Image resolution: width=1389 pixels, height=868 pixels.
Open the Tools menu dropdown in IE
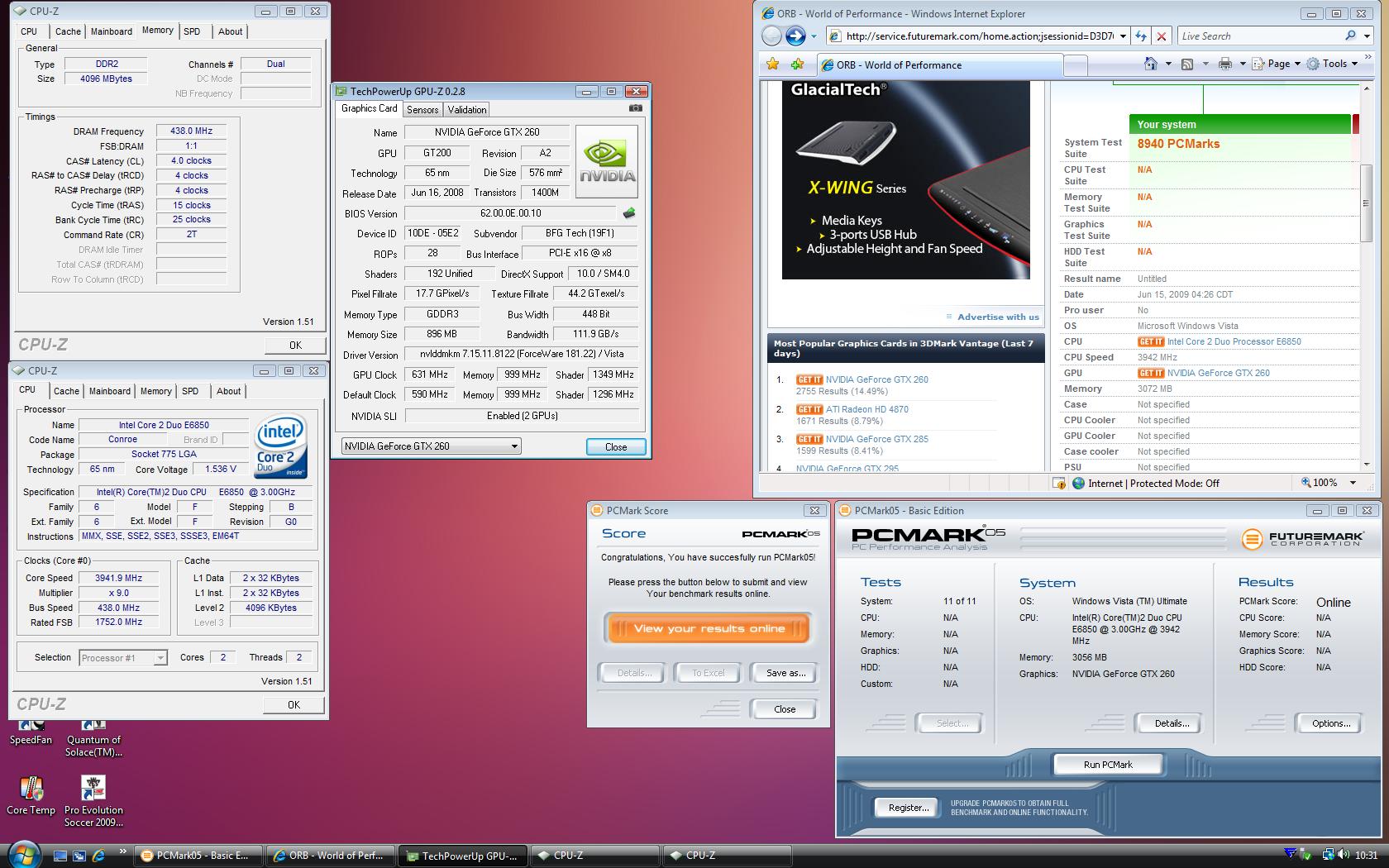coord(1354,64)
